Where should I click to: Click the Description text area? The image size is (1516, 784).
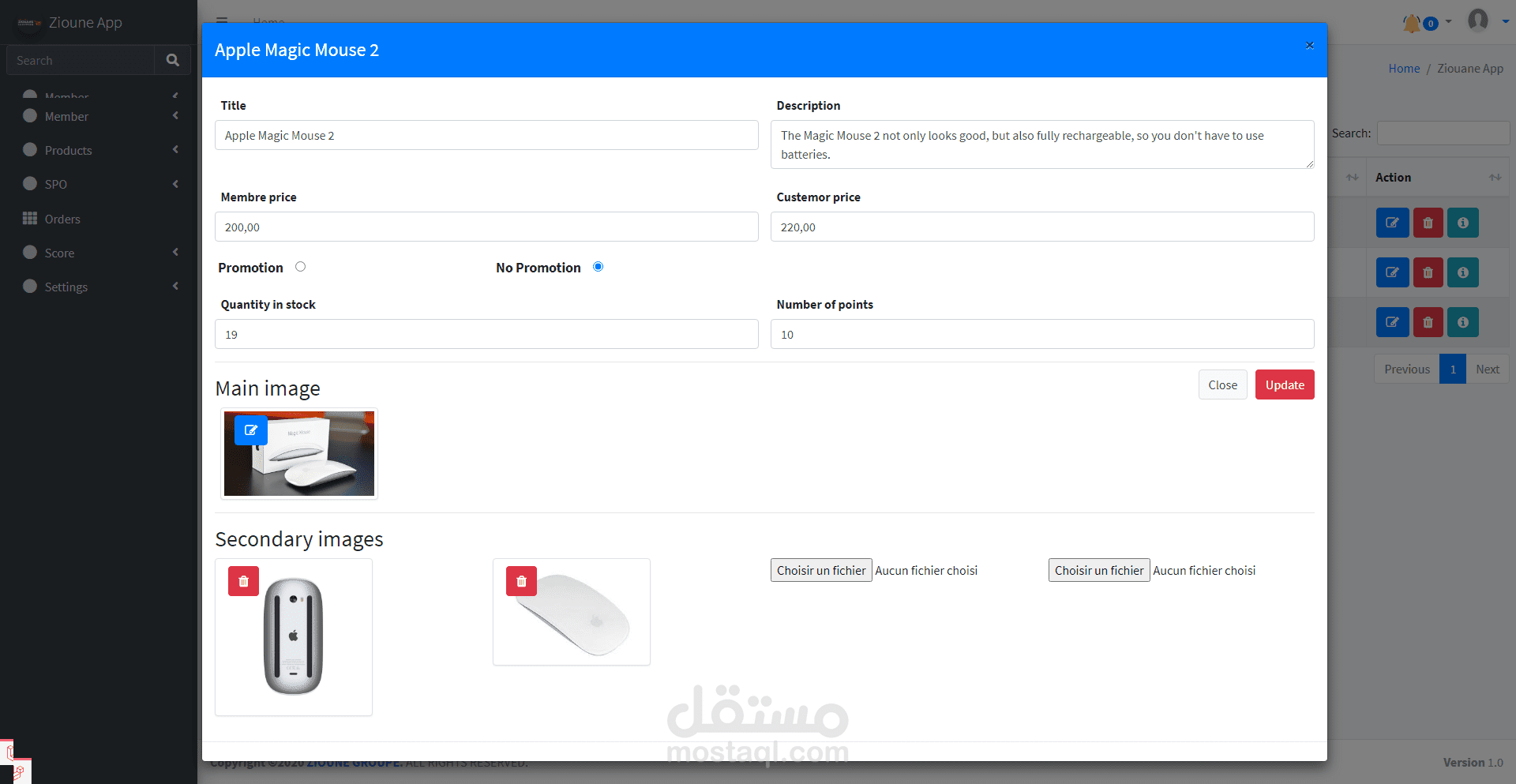click(1042, 144)
